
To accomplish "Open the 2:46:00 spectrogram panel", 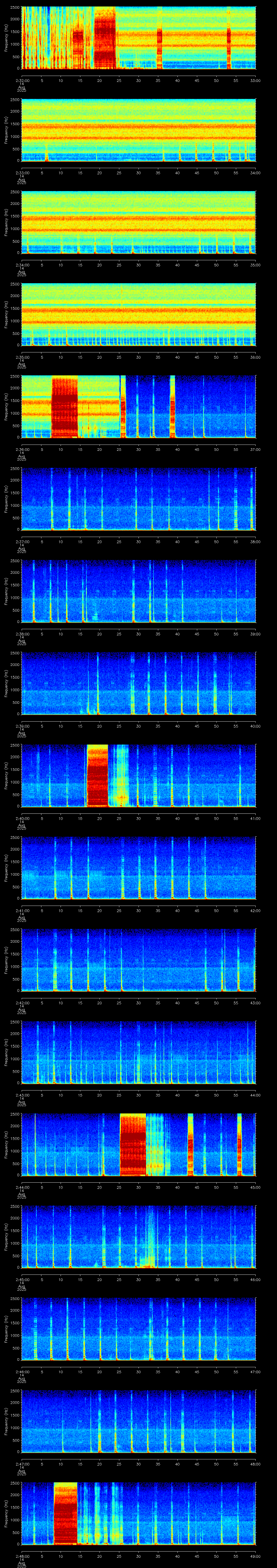I will tap(138, 1329).
